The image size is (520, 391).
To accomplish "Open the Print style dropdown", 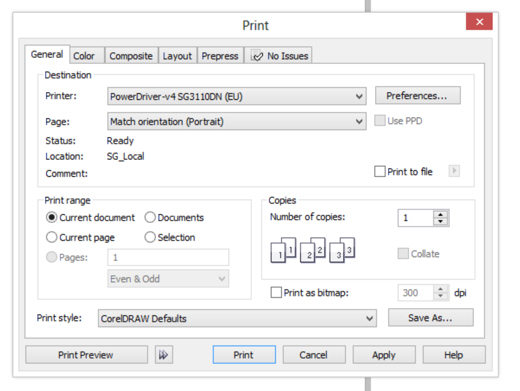I will tap(237, 318).
